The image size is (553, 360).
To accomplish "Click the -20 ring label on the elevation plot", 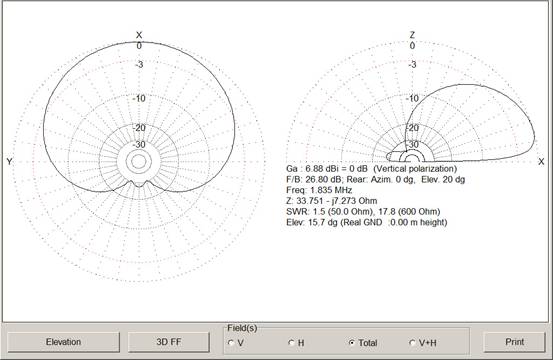I will [x=412, y=128].
